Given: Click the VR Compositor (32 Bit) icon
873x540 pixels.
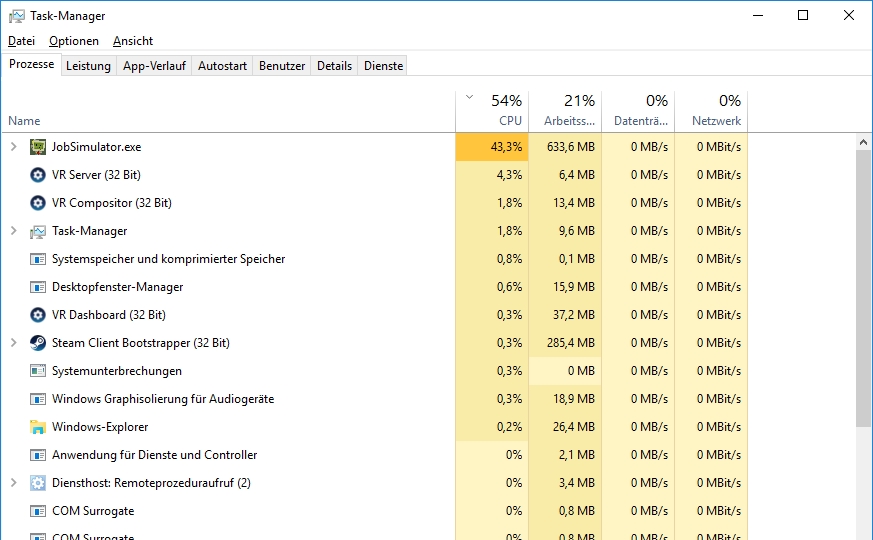Looking at the screenshot, I should click(38, 203).
